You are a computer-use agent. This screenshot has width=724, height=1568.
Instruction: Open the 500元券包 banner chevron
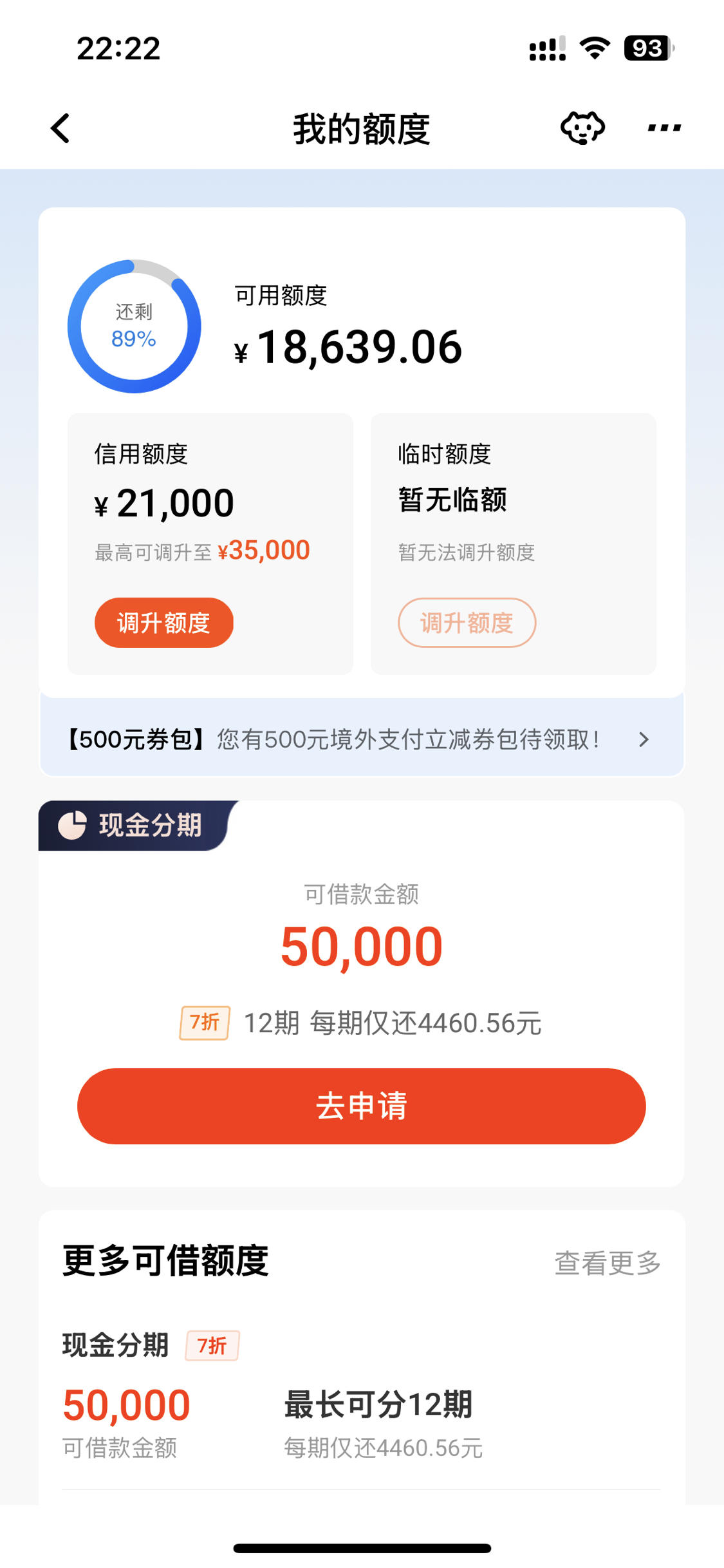click(644, 739)
